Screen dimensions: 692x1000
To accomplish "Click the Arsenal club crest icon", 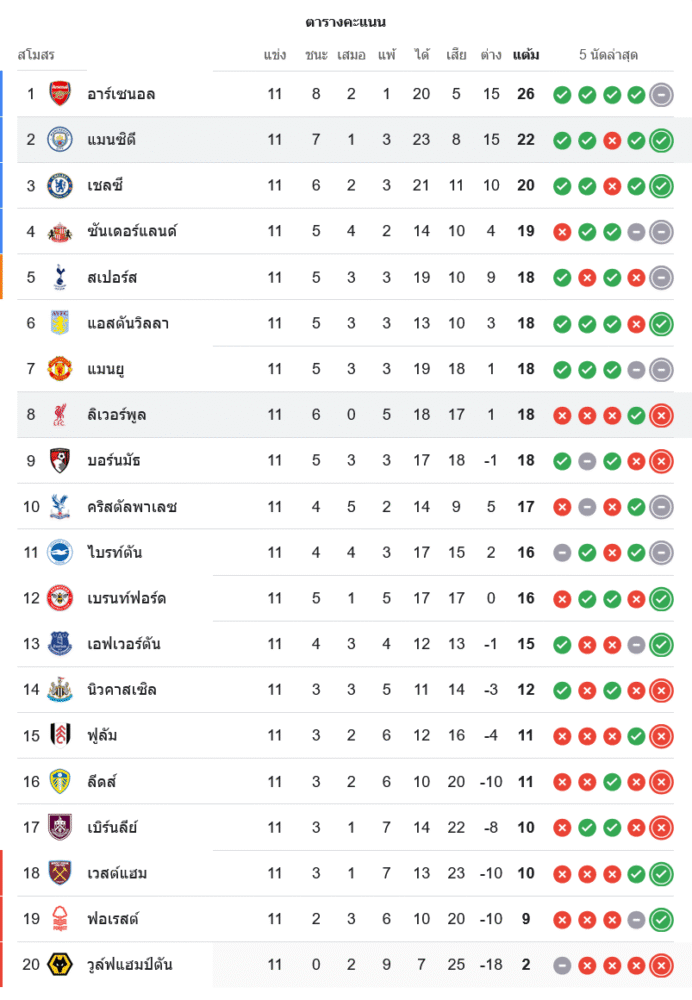I will [x=60, y=94].
